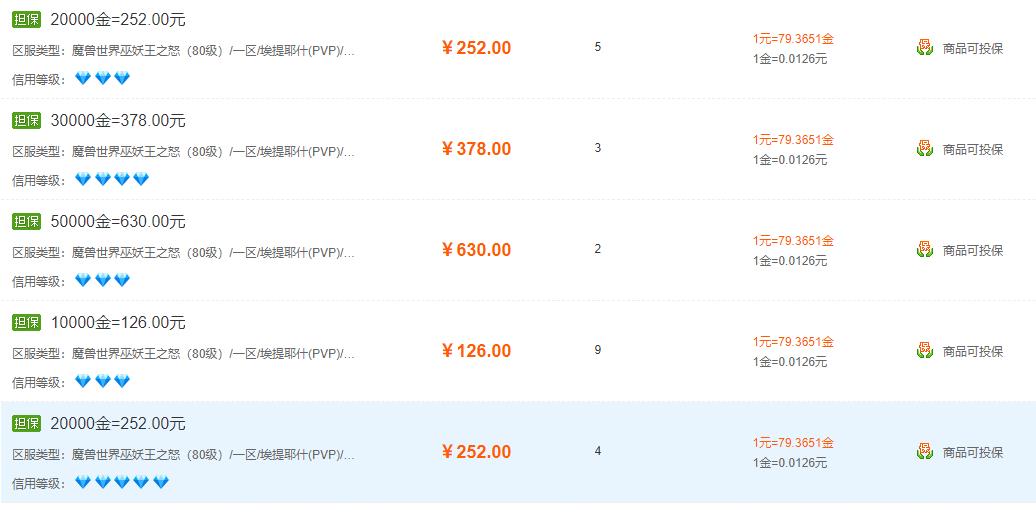Click the server info text of the 30000金 listing

pos(184,151)
